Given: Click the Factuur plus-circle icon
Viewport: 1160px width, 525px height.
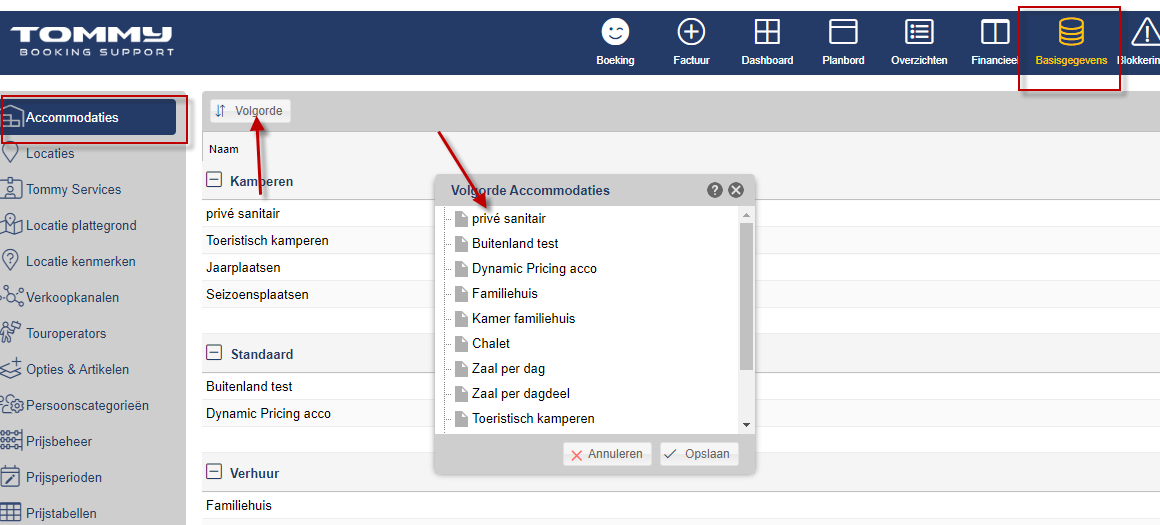Looking at the screenshot, I should point(691,32).
